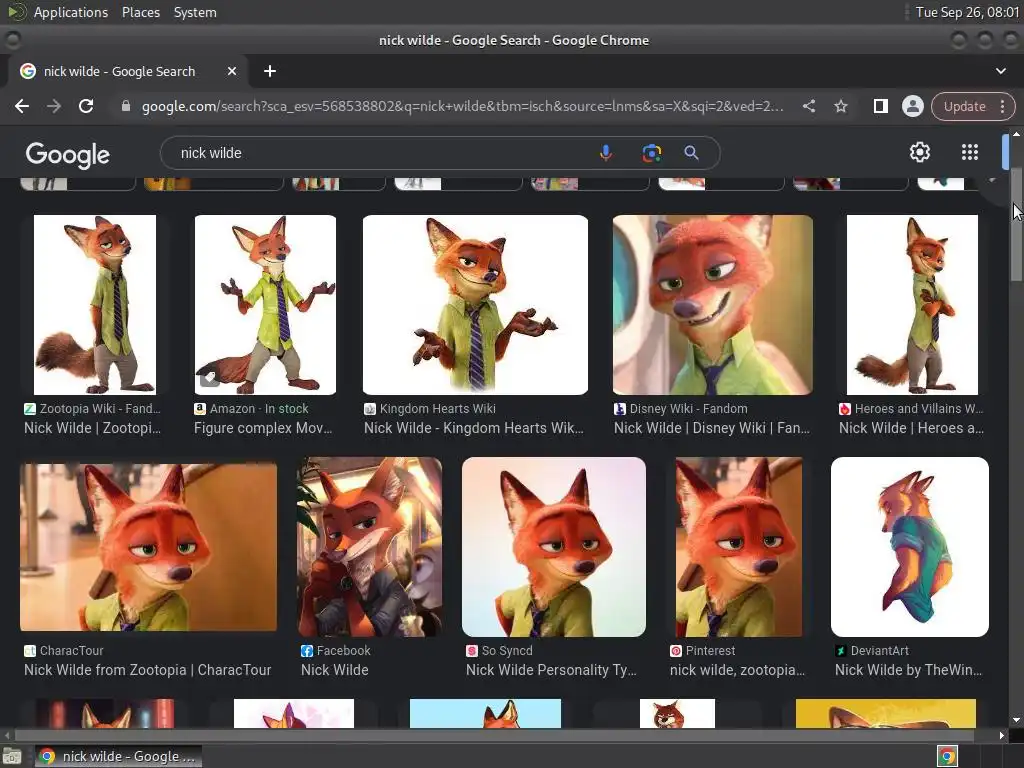
Task: Click the Nick Wilde | Zootopi... title link
Action: pyautogui.click(x=92, y=428)
